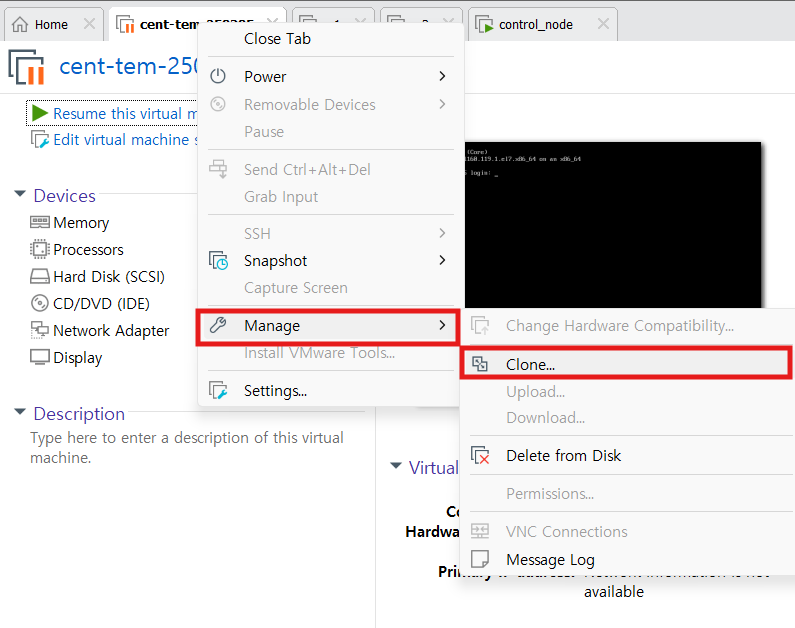Image resolution: width=795 pixels, height=628 pixels.
Task: Click the Power icon in context menu
Action: pyautogui.click(x=218, y=76)
